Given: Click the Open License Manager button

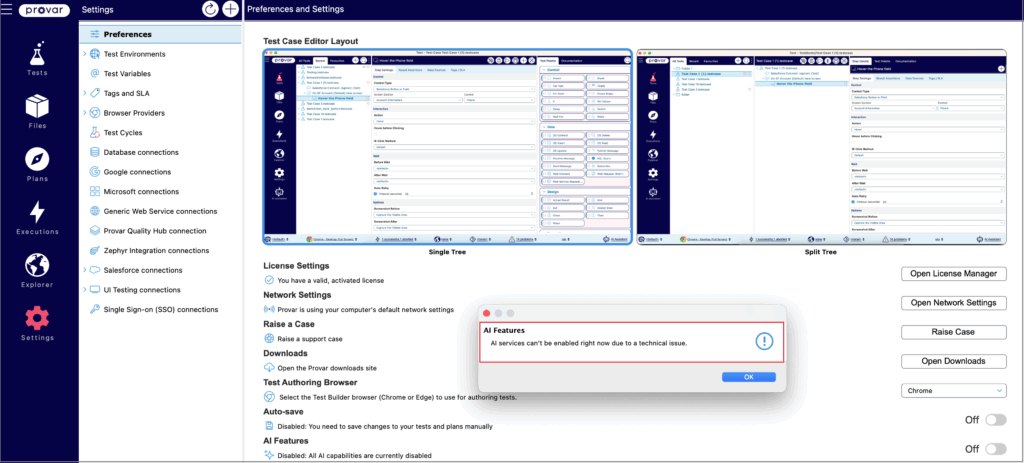Looking at the screenshot, I should coord(953,273).
